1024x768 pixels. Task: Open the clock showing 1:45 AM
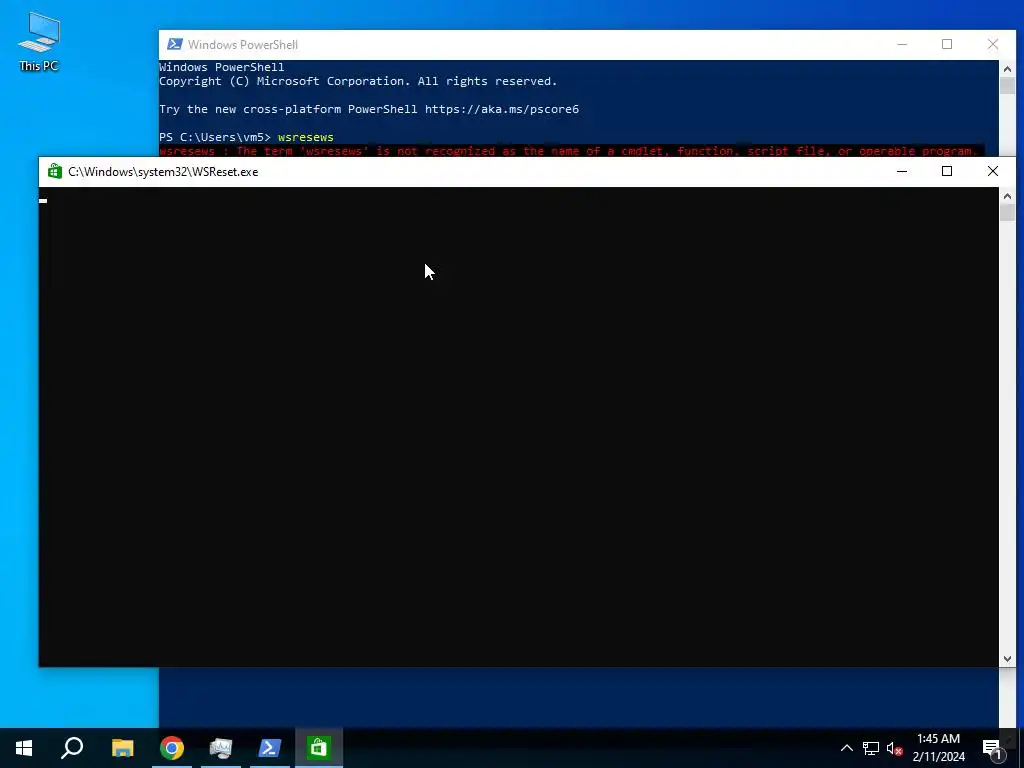pos(938,748)
